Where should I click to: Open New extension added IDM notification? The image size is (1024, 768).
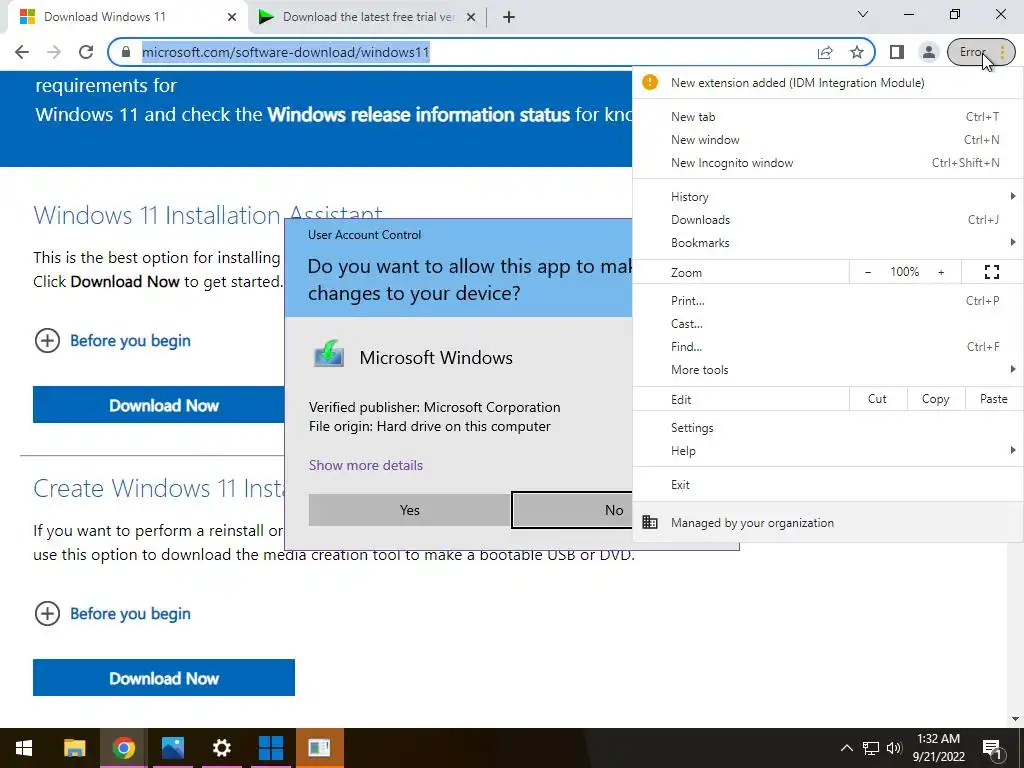click(x=827, y=83)
